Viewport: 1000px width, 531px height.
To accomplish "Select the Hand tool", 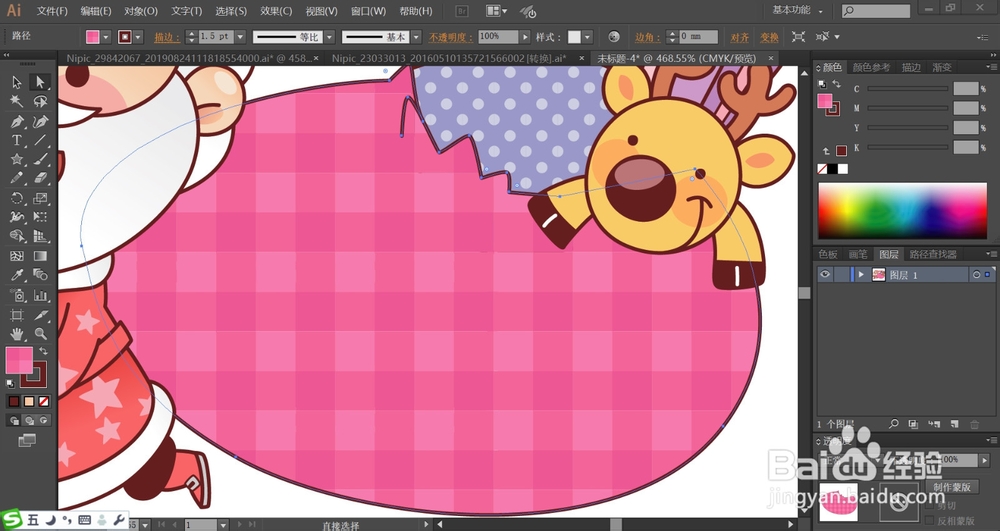I will pos(17,334).
